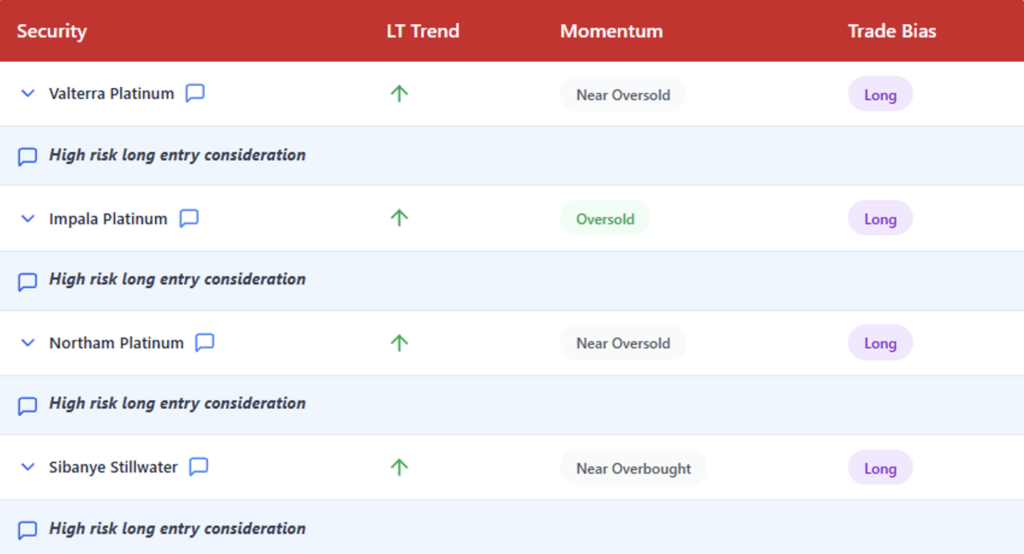Click the LT Trend arrow for Sibanye Stillwater
This screenshot has width=1024, height=554.
(399, 467)
